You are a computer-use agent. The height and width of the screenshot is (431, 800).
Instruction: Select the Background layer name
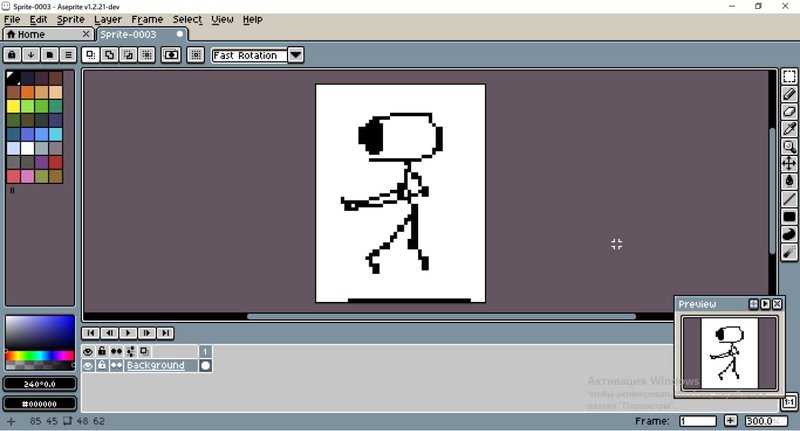(156, 365)
